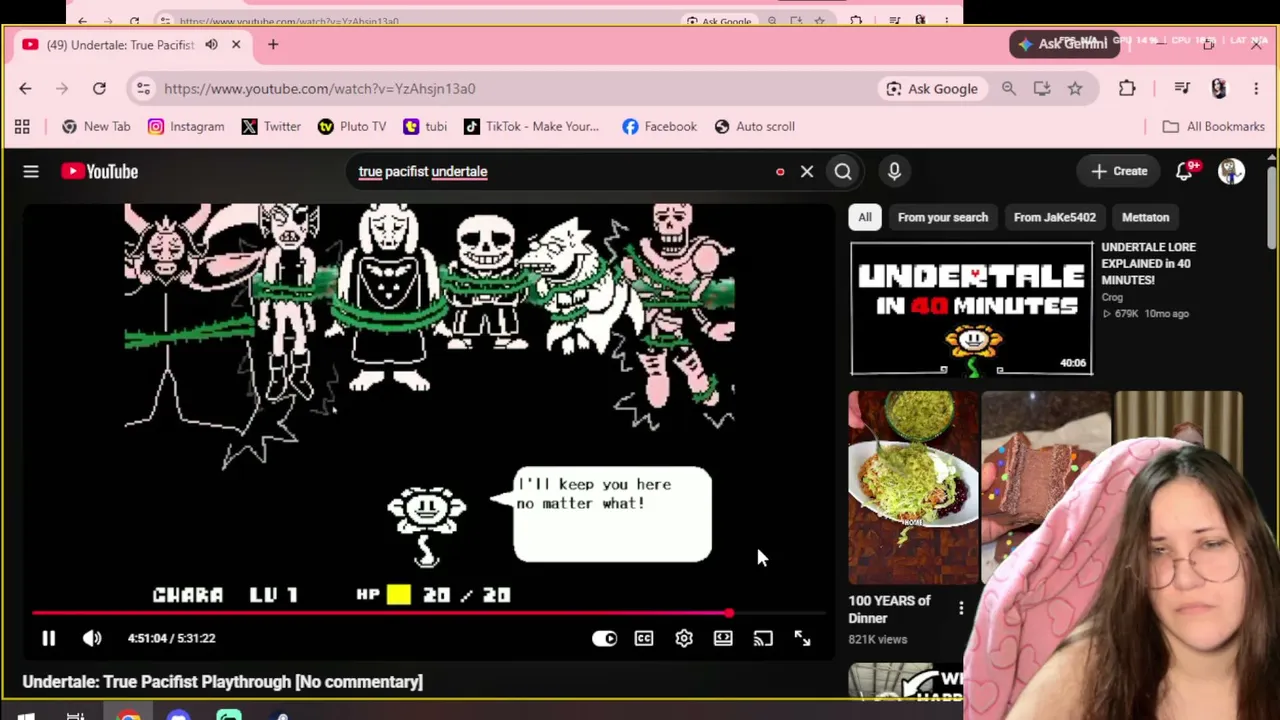Open the Instagram bookmark
1280x720 pixels.
(x=186, y=127)
